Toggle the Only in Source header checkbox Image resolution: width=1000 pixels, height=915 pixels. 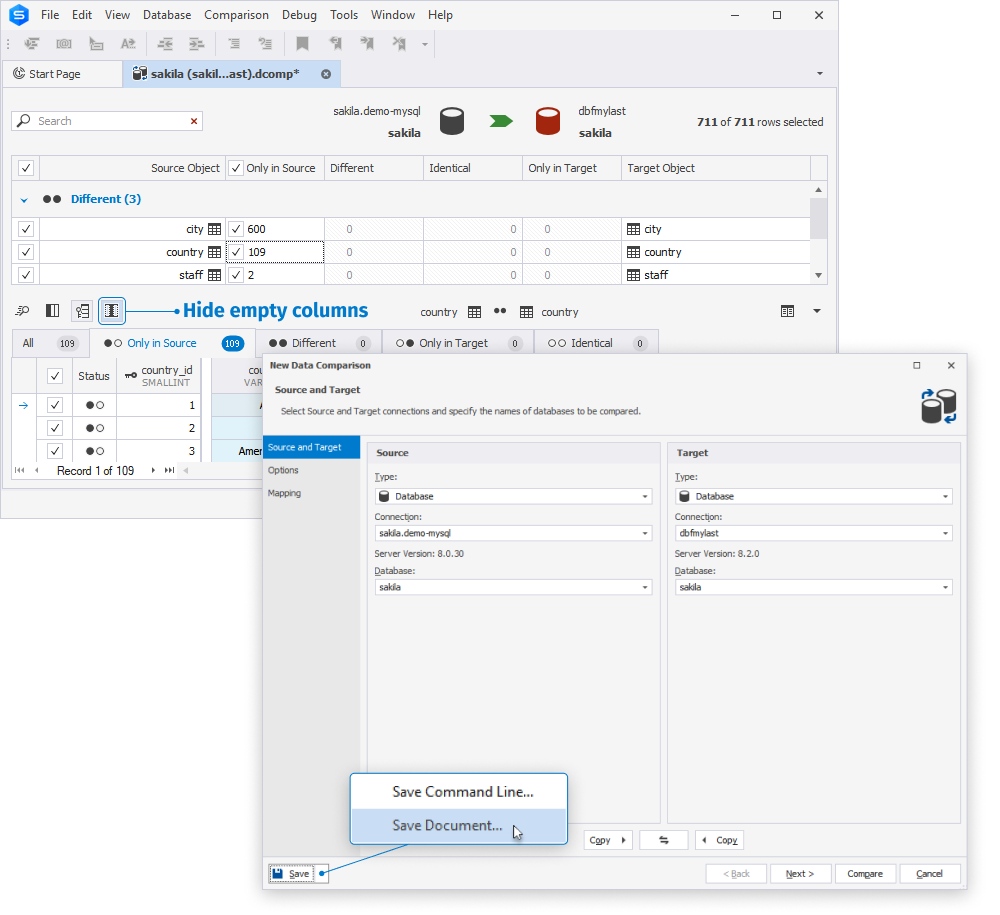tap(236, 168)
